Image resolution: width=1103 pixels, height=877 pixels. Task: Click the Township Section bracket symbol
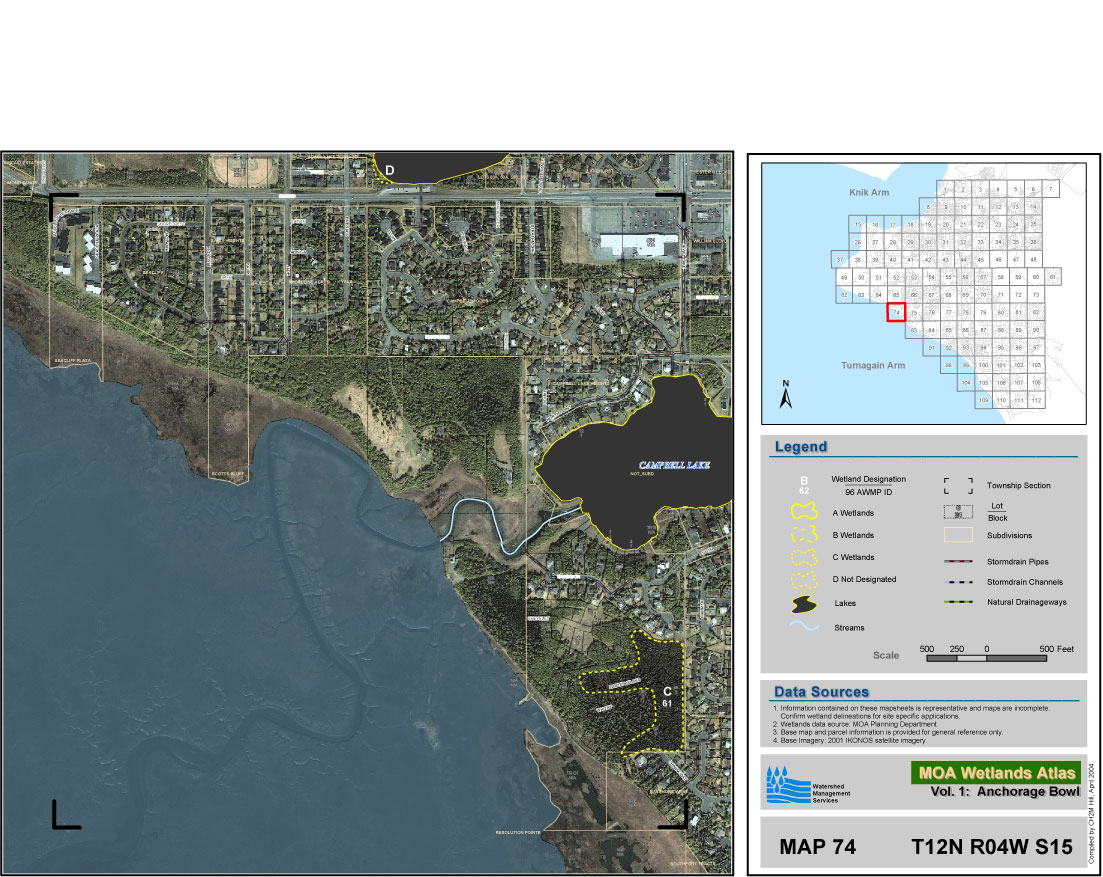click(957, 486)
